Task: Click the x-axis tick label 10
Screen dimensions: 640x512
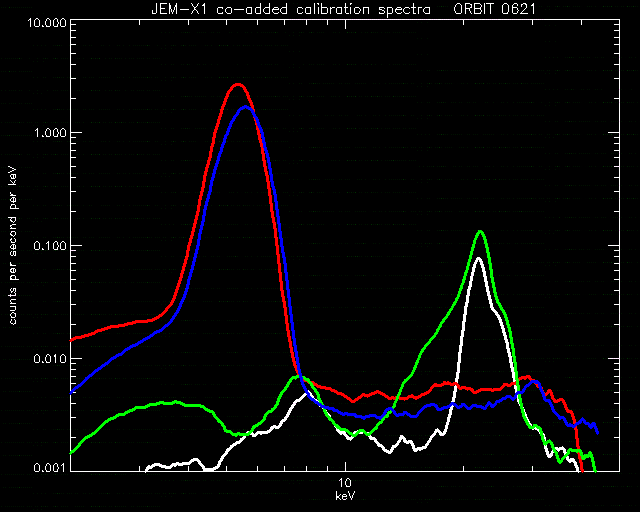Action: tap(345, 483)
